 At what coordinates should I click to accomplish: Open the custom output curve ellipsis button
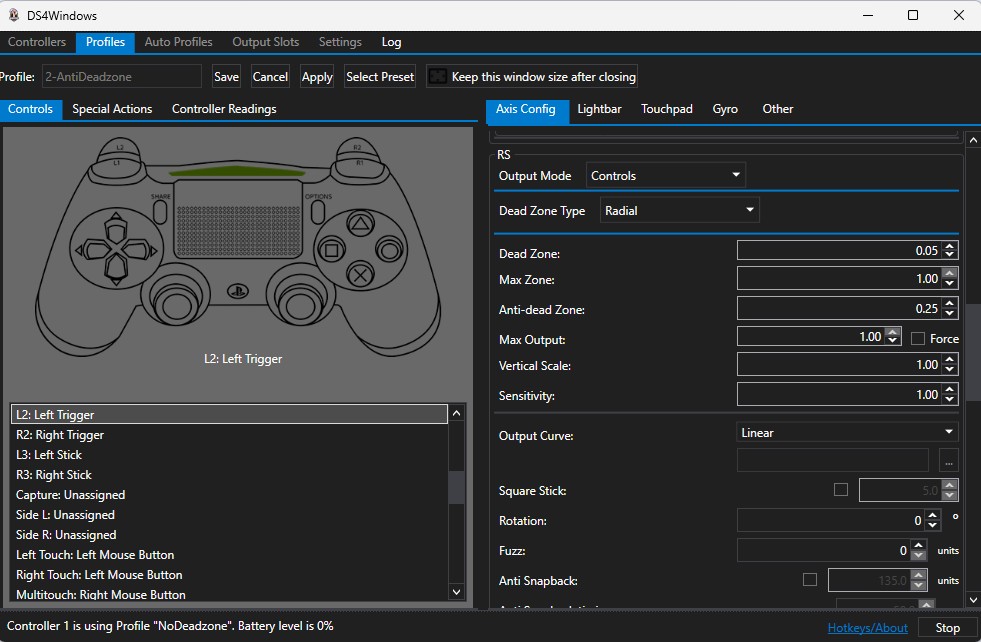pos(948,461)
